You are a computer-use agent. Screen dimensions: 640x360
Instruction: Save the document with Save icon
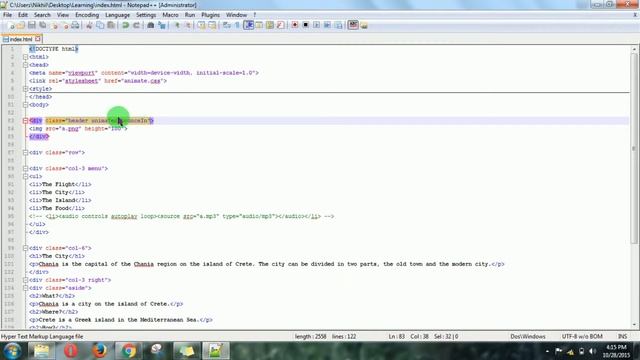click(x=32, y=25)
